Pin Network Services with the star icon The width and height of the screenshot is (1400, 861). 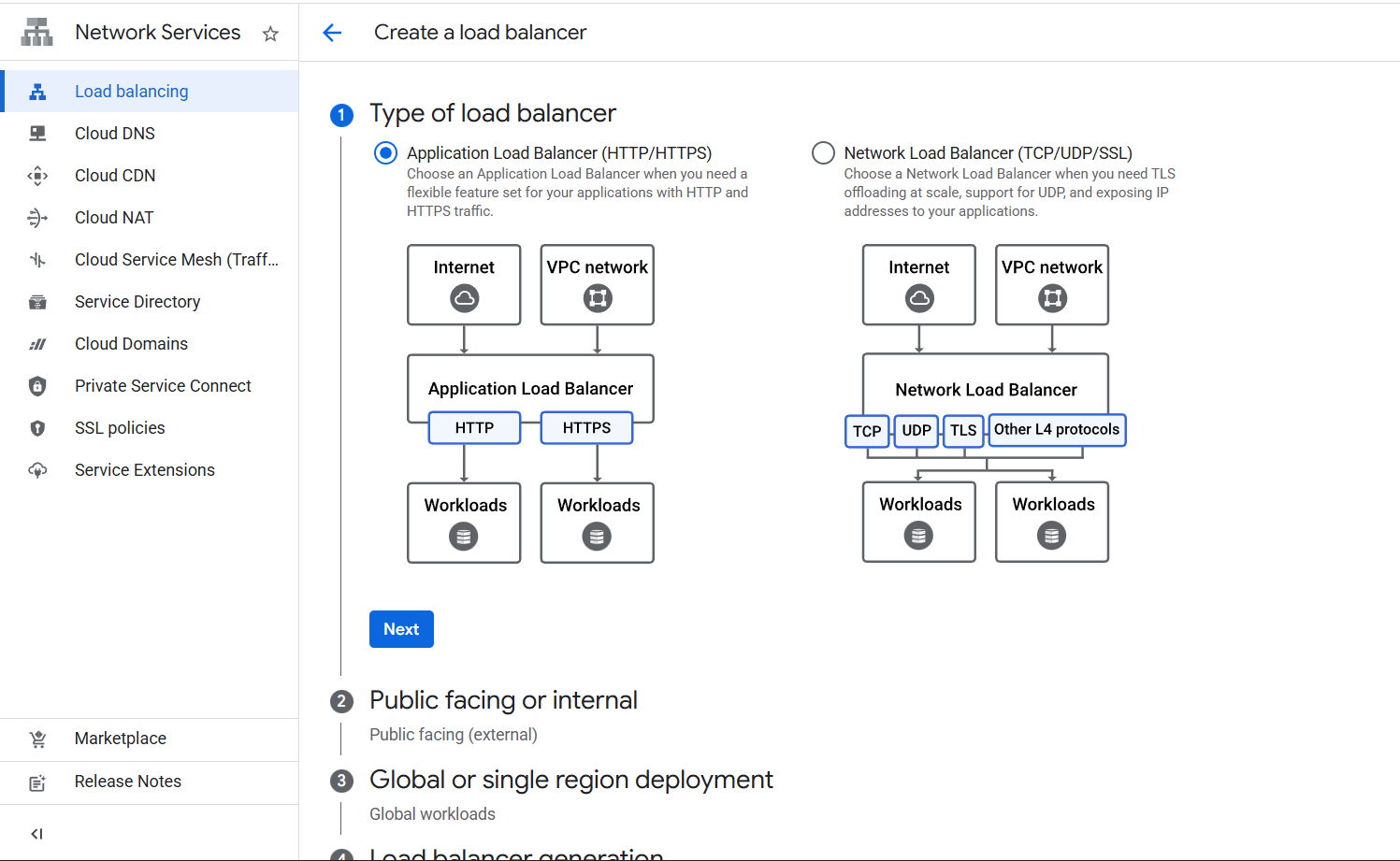pyautogui.click(x=270, y=34)
